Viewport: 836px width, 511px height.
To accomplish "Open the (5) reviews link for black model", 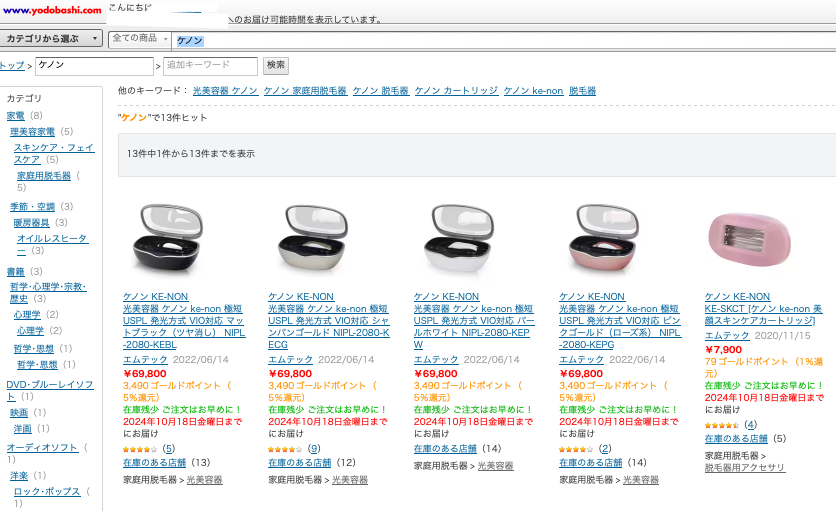I will click(x=168, y=449).
